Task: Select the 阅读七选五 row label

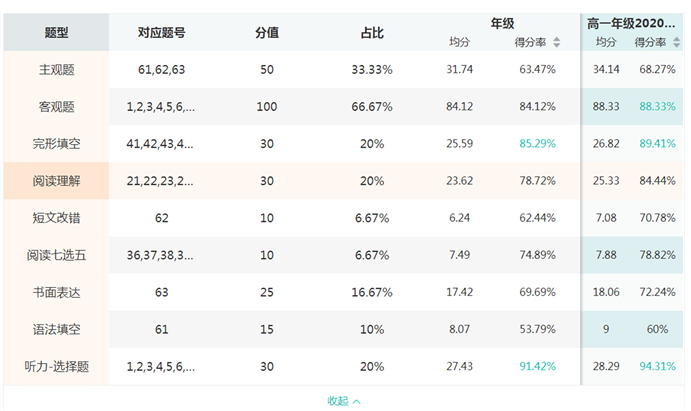Action: coord(57,255)
